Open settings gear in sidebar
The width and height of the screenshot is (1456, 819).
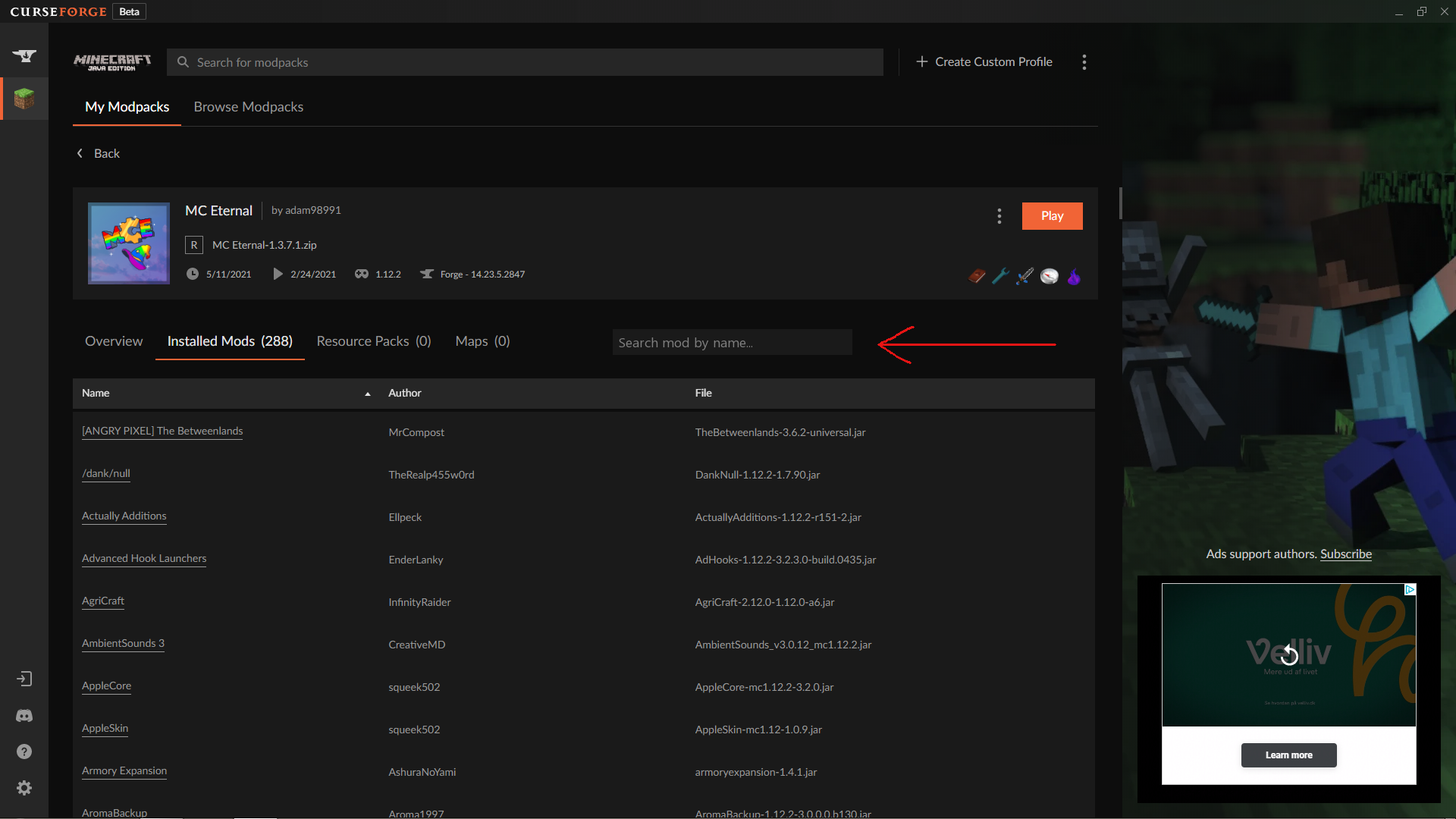click(x=24, y=788)
